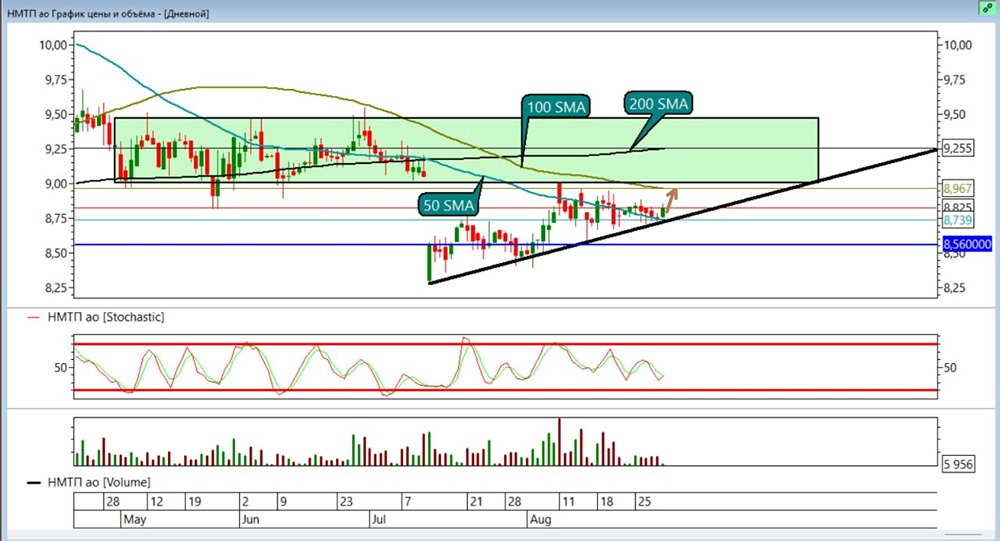Click the date label 7 on the time axis
This screenshot has width=1000, height=541.
(x=409, y=501)
